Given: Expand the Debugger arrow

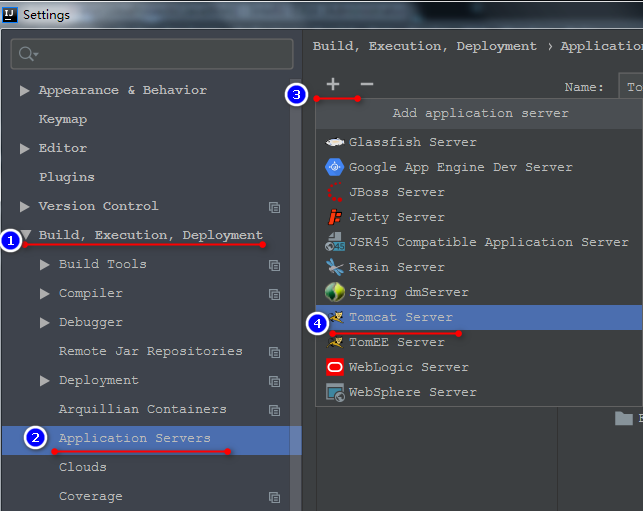Looking at the screenshot, I should coord(45,323).
